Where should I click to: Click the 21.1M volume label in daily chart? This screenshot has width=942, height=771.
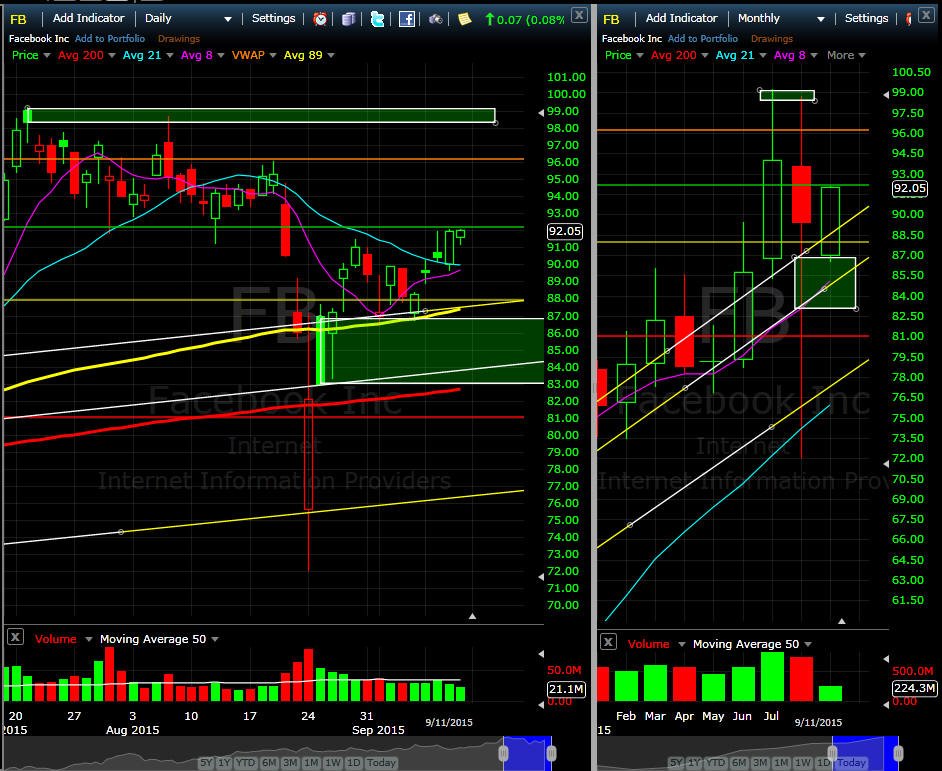coord(566,689)
